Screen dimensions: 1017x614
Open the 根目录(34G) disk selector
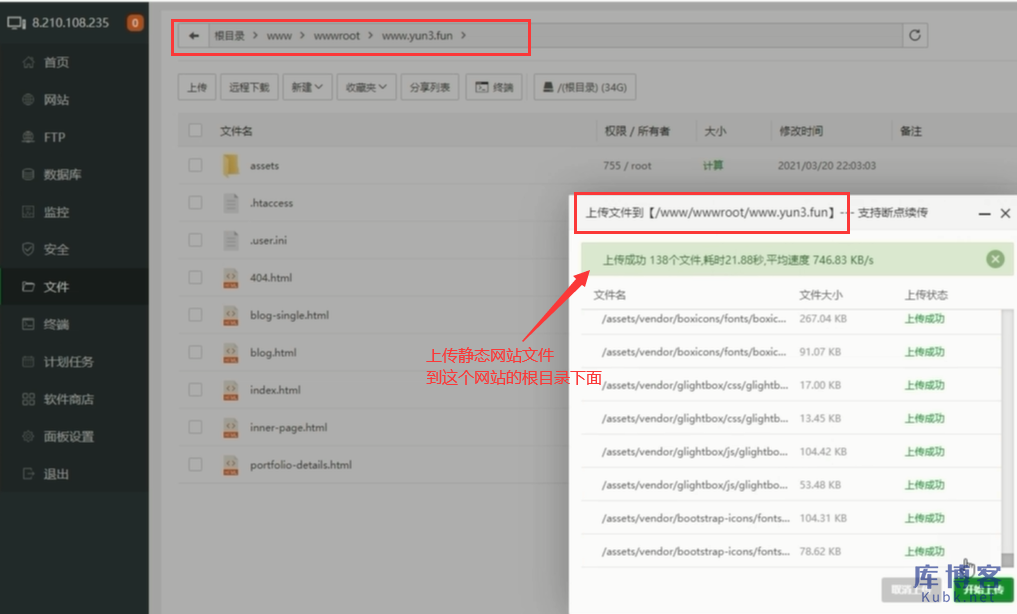pyautogui.click(x=586, y=87)
